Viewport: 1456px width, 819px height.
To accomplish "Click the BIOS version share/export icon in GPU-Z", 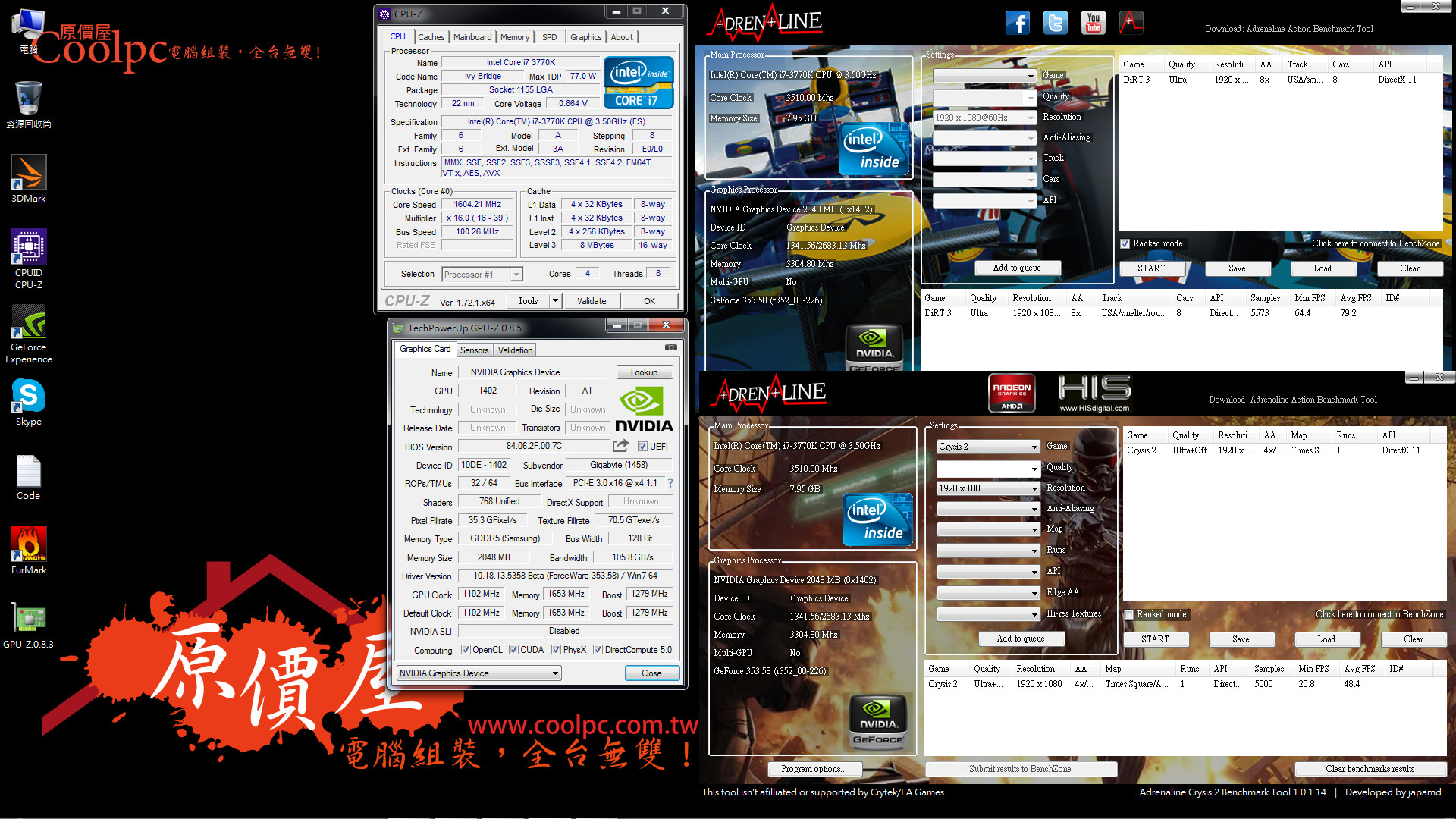I will click(620, 446).
